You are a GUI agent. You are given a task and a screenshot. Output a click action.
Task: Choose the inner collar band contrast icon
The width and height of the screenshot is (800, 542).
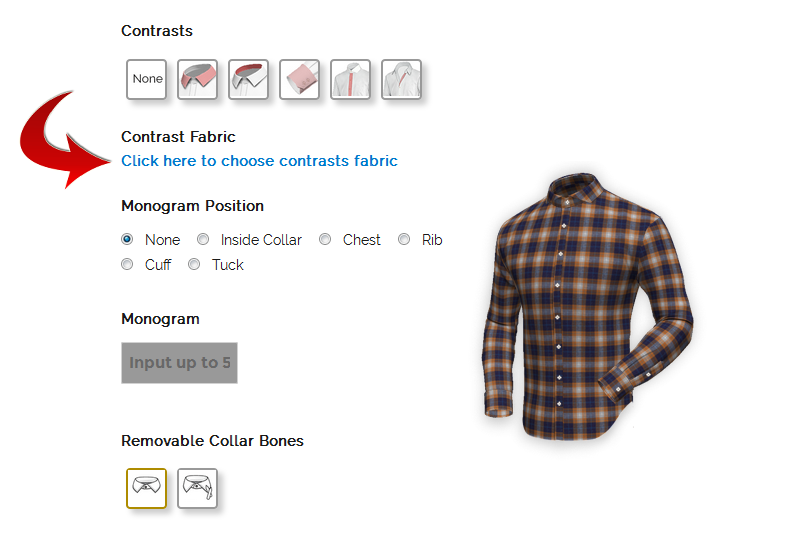click(x=248, y=79)
